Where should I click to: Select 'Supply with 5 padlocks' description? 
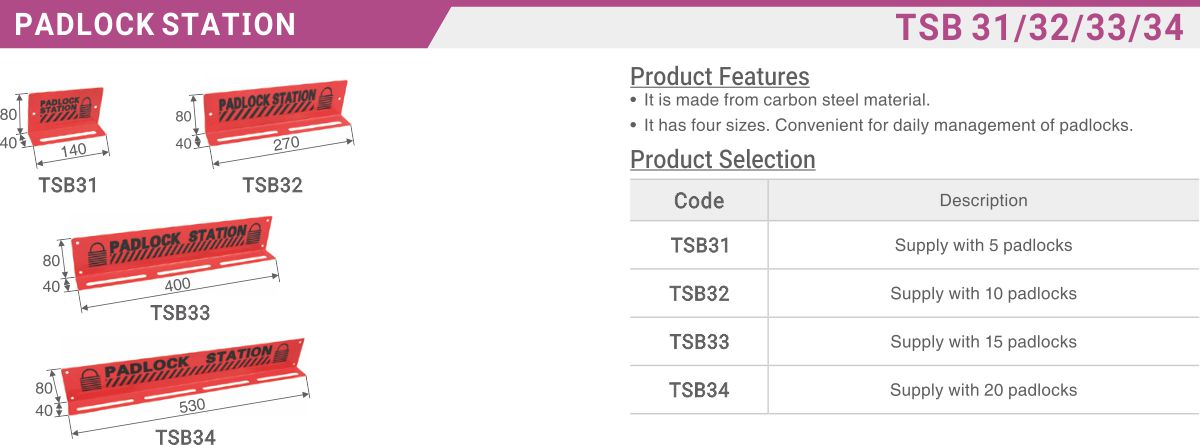point(983,245)
